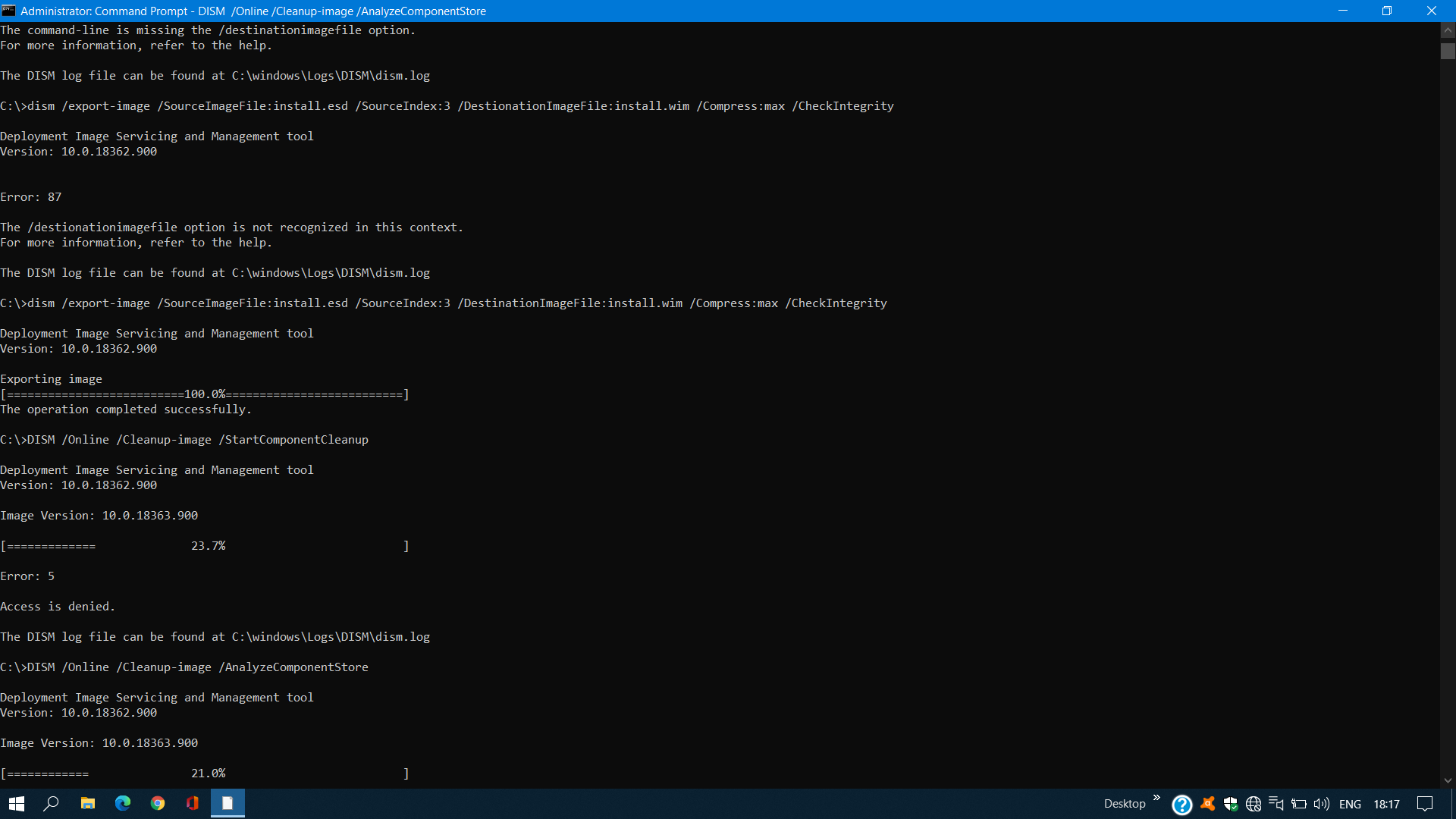Launch Microsoft Edge from taskbar
Viewport: 1456px width, 819px height.
123,803
